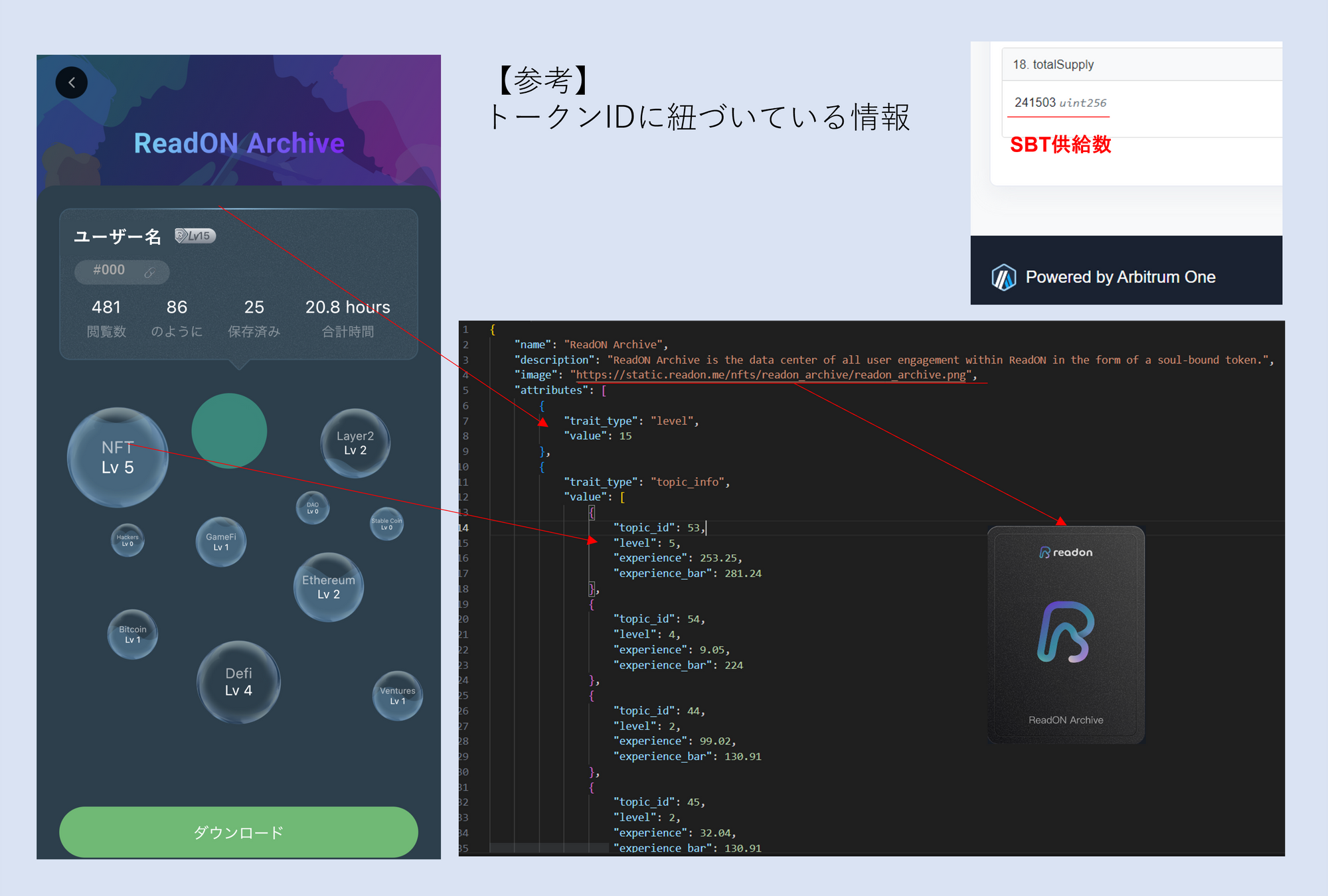
Task: Tap the back arrow button
Action: (72, 83)
